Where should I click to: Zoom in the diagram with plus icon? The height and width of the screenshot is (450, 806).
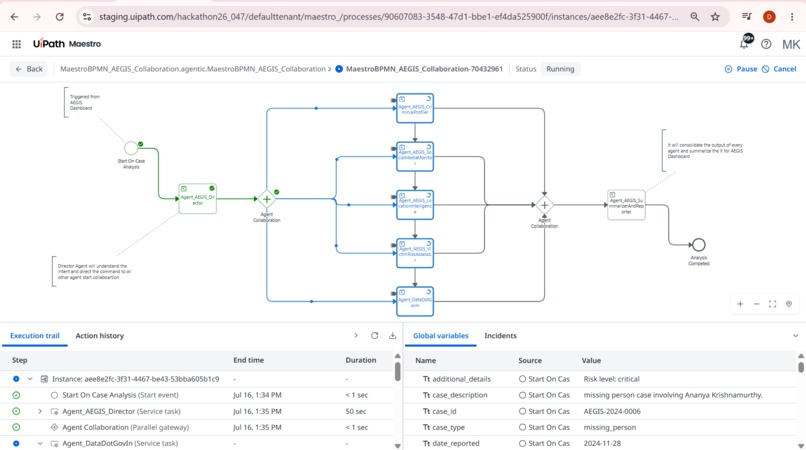[x=740, y=304]
